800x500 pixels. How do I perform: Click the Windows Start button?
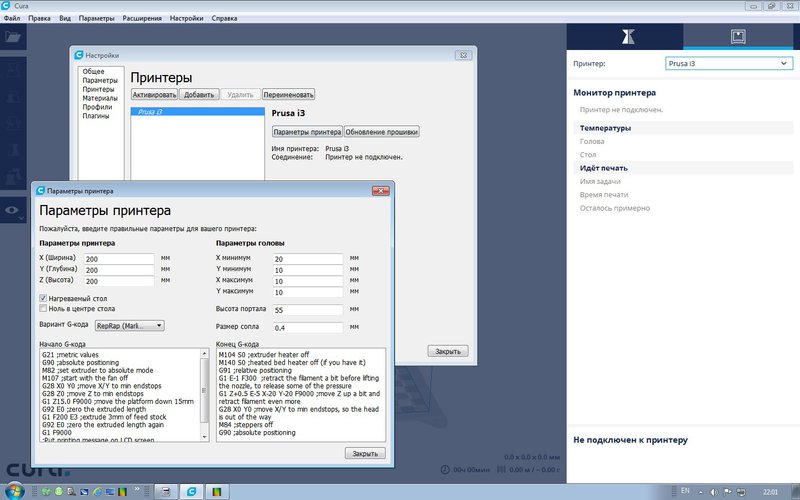tap(15, 490)
